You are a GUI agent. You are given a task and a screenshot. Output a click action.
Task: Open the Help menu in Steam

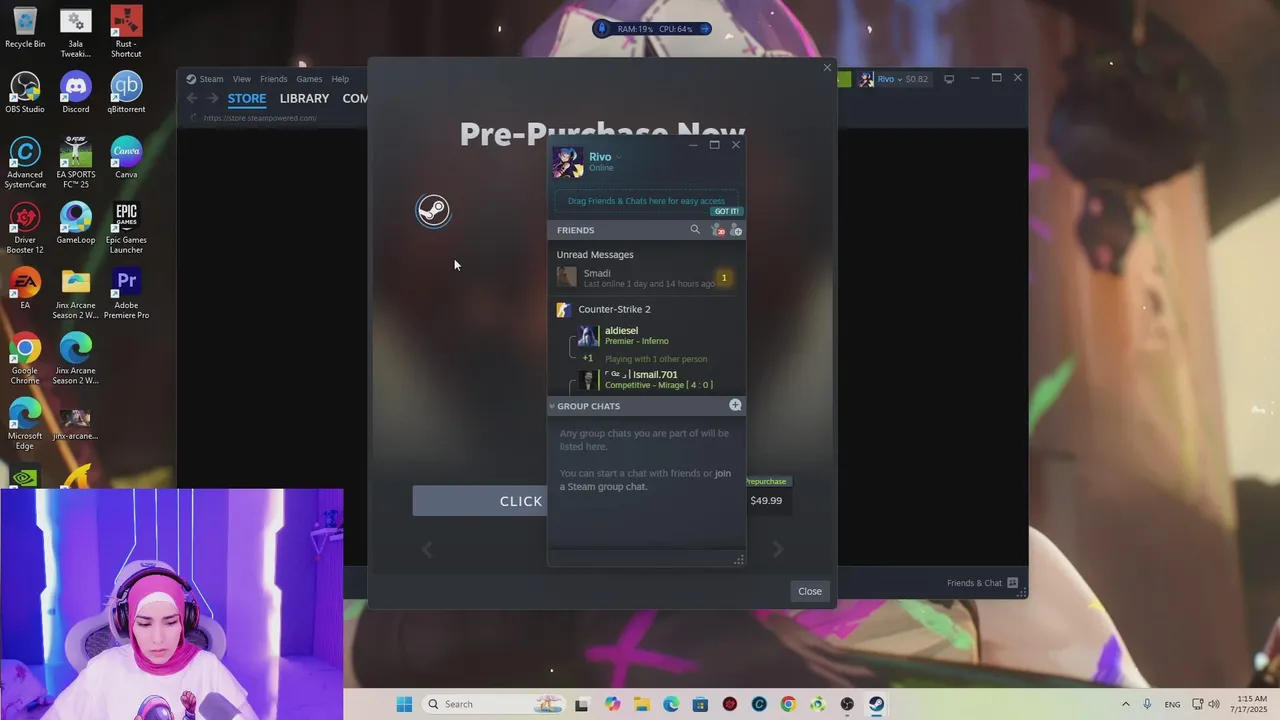pyautogui.click(x=340, y=79)
